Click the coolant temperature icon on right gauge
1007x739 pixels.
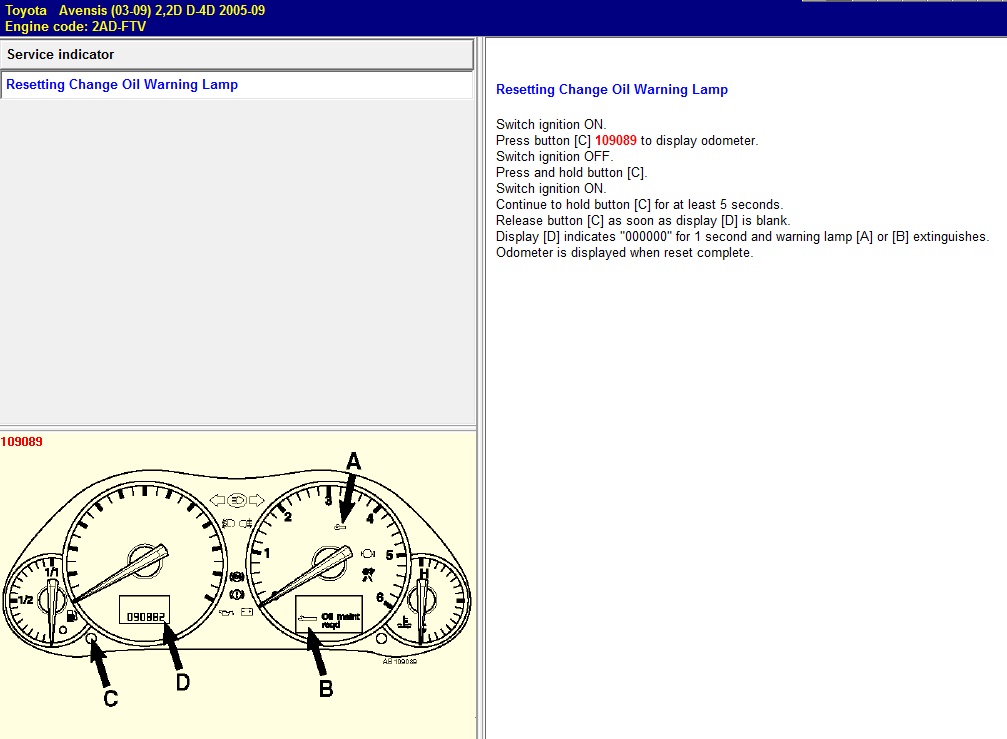pyautogui.click(x=406, y=621)
